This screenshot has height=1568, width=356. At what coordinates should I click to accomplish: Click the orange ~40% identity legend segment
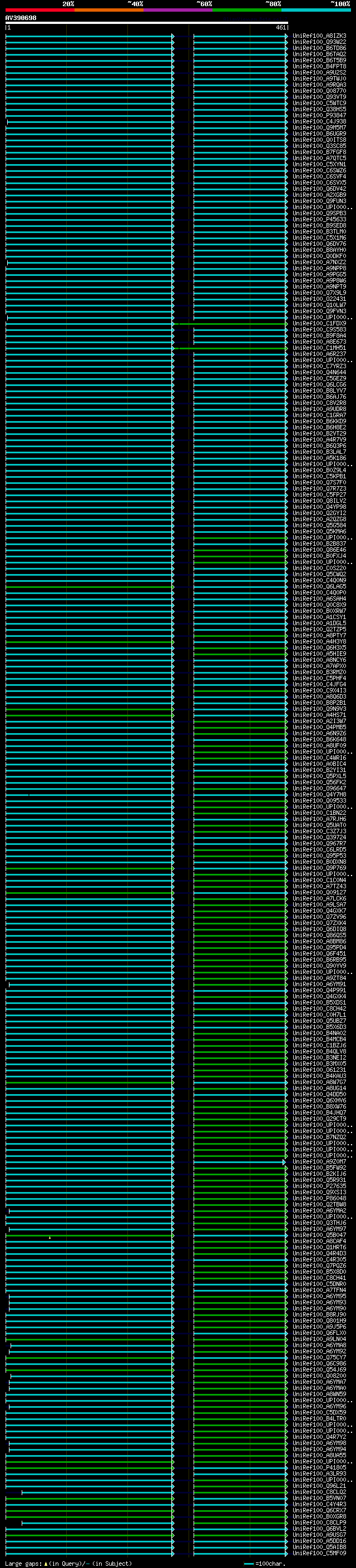(x=109, y=10)
